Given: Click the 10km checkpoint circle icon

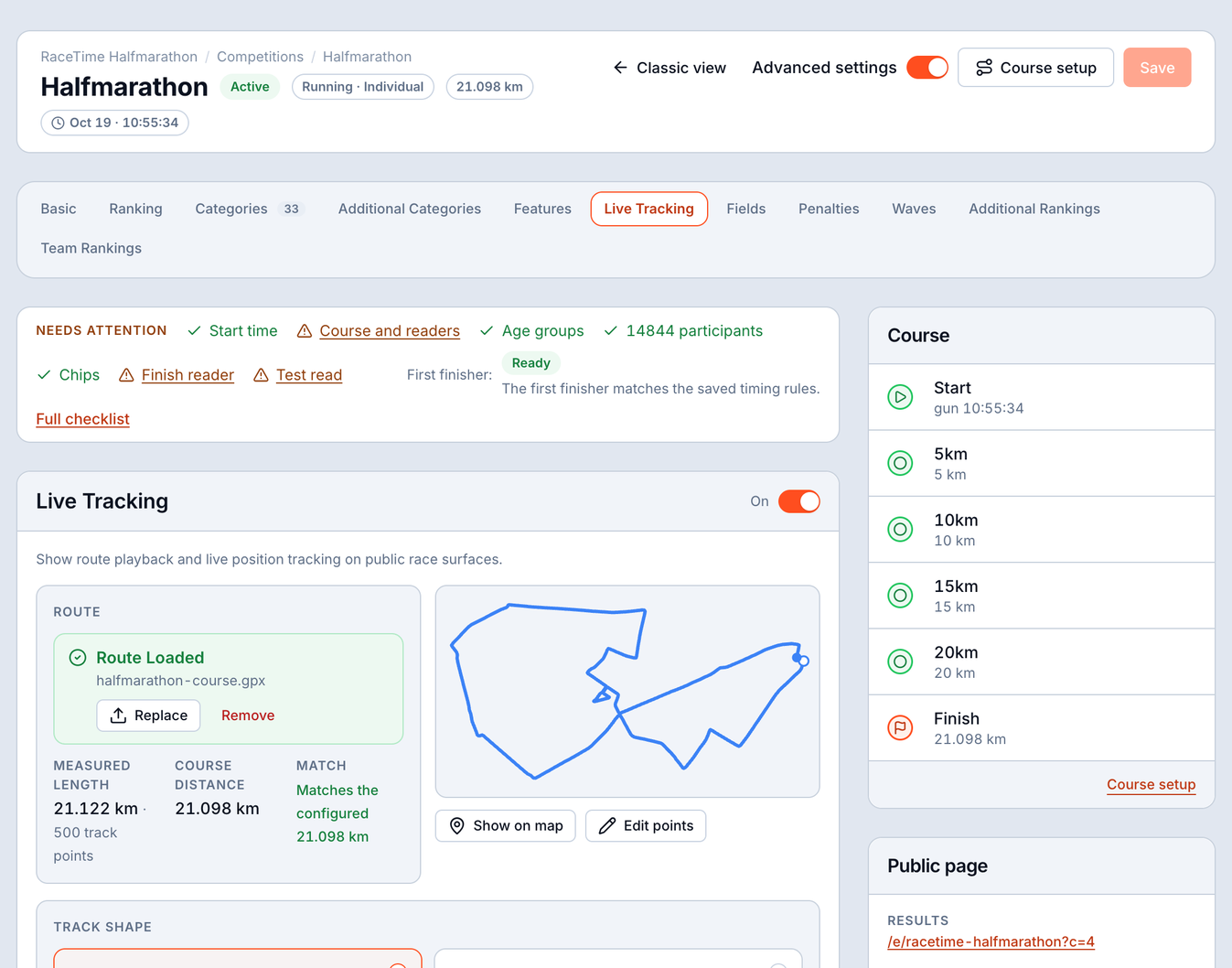Looking at the screenshot, I should click(x=900, y=529).
